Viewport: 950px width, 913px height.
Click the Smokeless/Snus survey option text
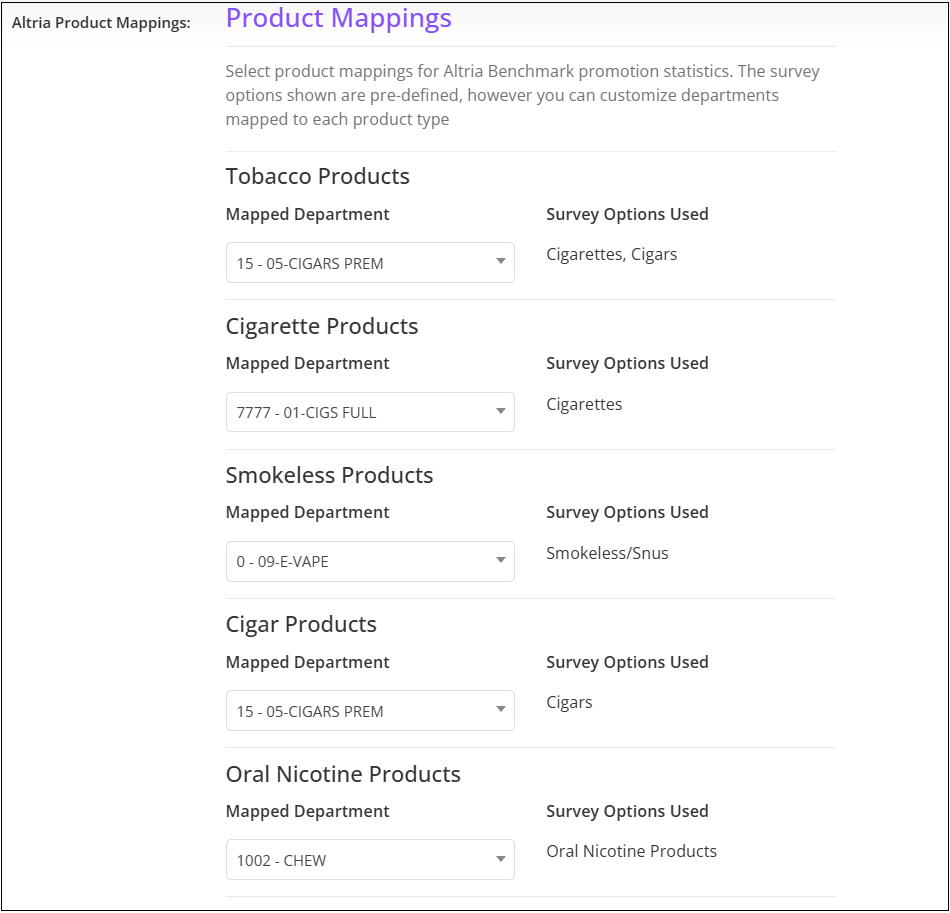click(x=607, y=553)
